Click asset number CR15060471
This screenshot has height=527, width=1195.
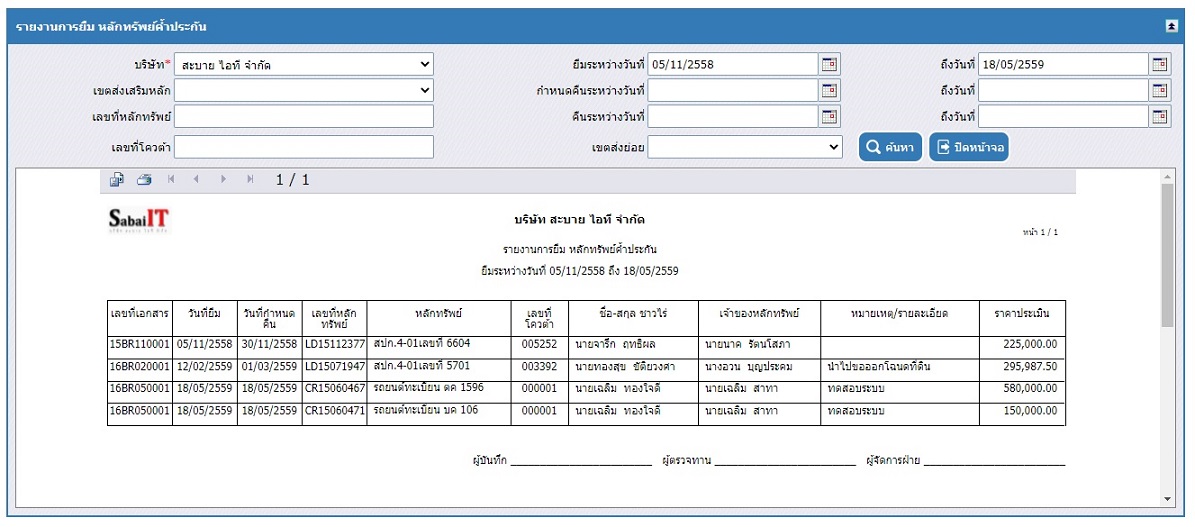[335, 411]
